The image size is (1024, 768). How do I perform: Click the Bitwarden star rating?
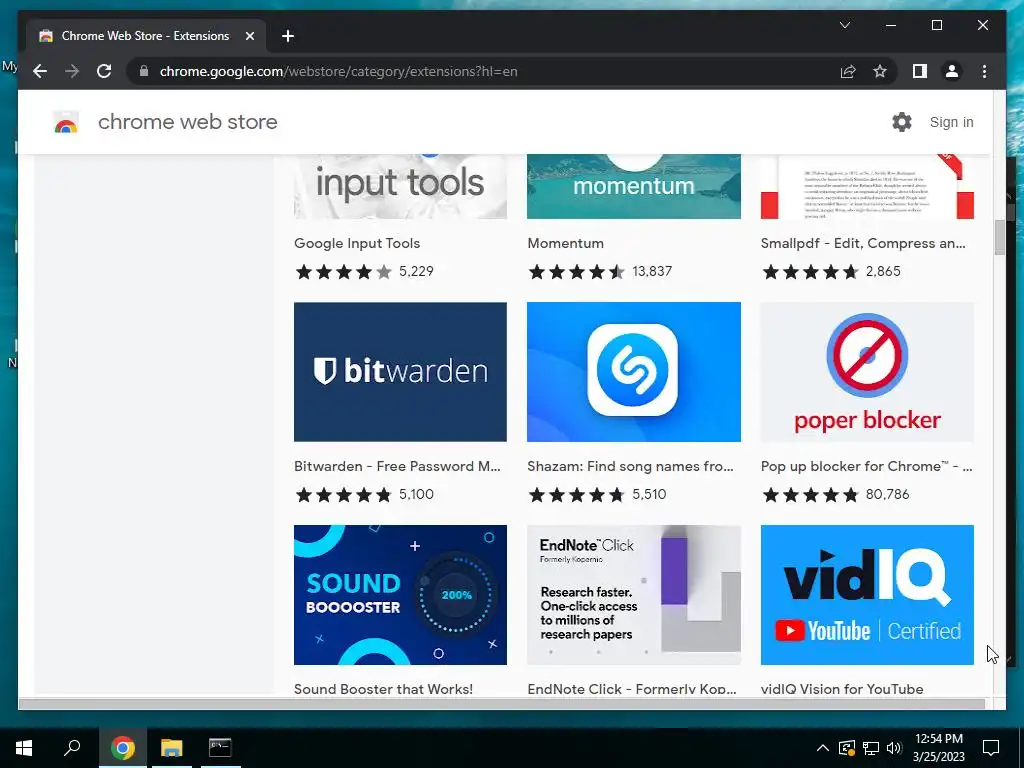tap(344, 494)
